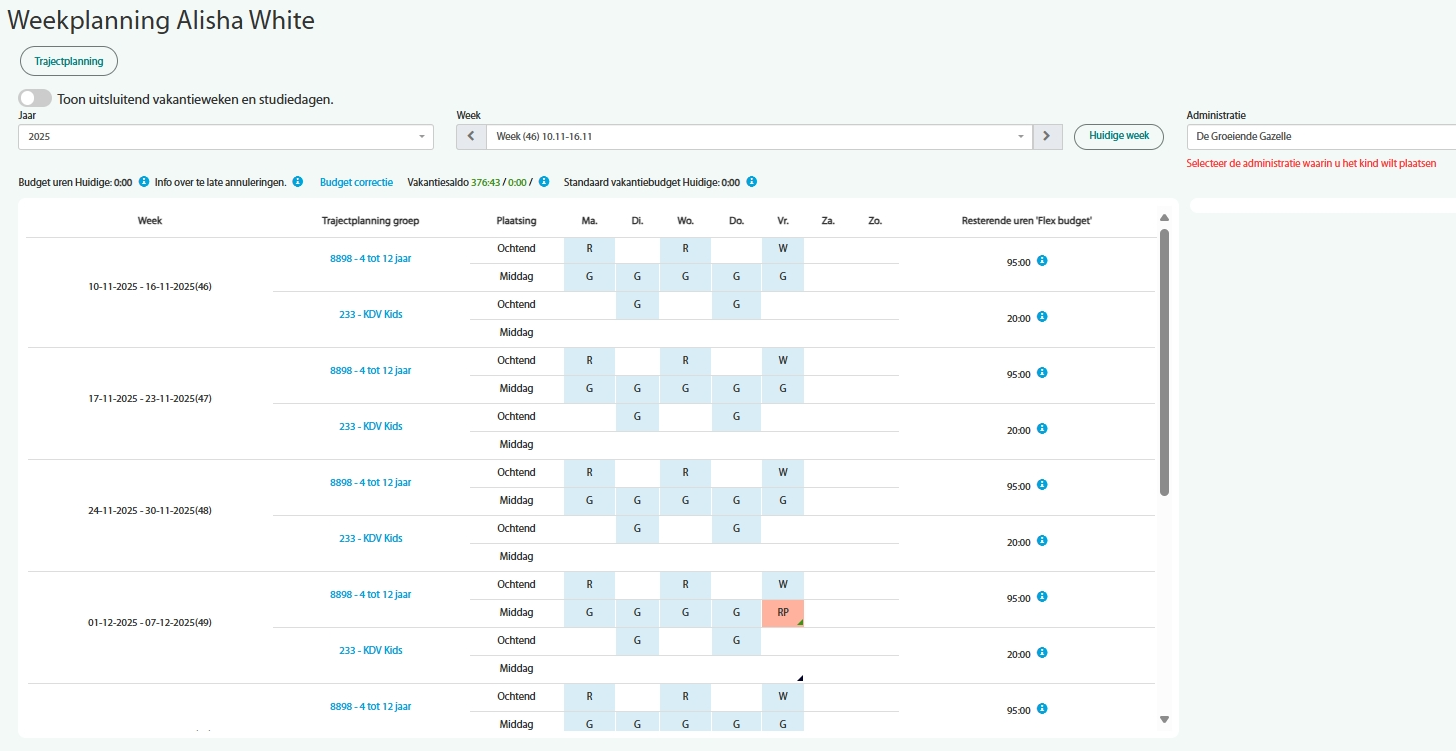Viewport: 1456px width, 751px height.
Task: Click info icon after late annuleringen text
Action: [298, 182]
